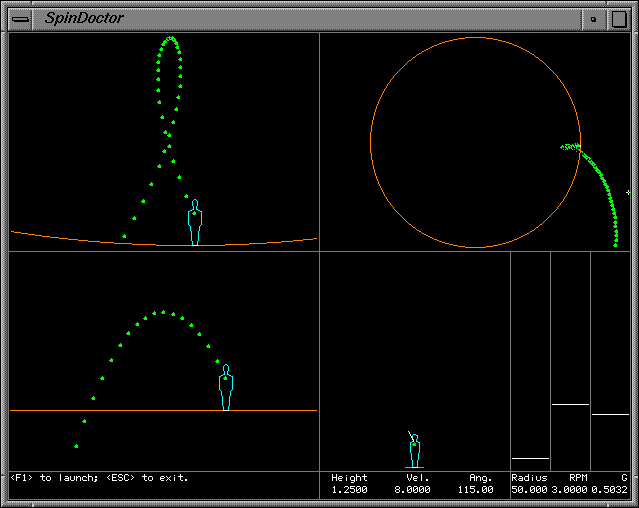
Task: Open the window menu button in title bar
Action: (x=20, y=18)
